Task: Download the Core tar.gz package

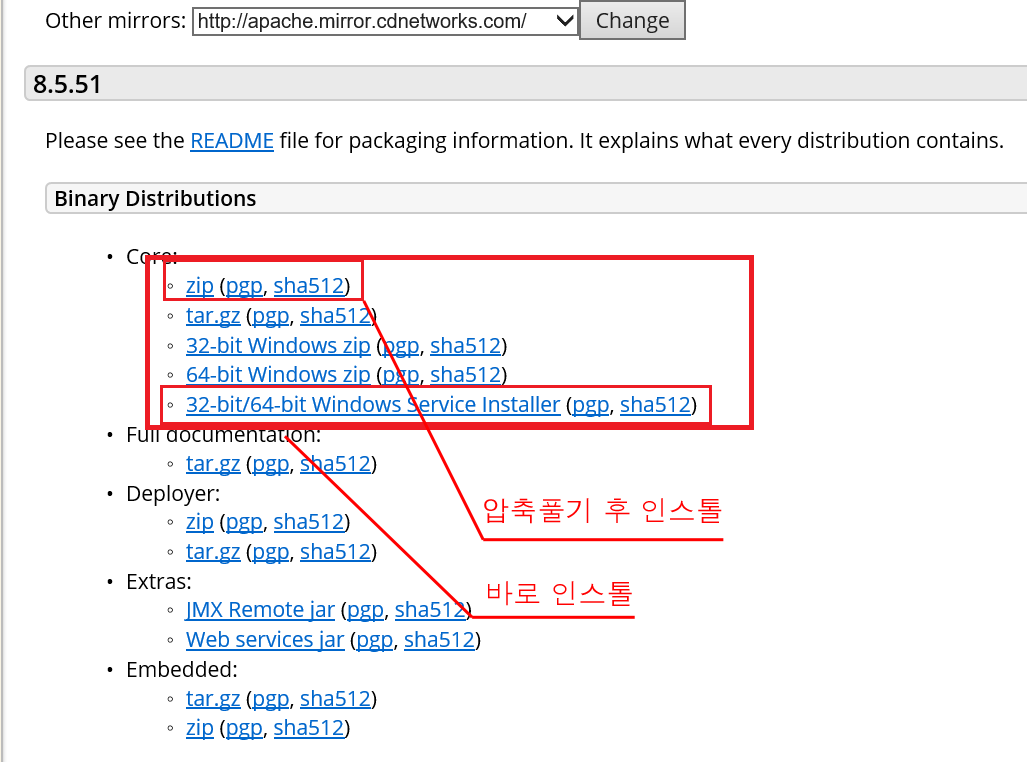Action: click(x=213, y=316)
